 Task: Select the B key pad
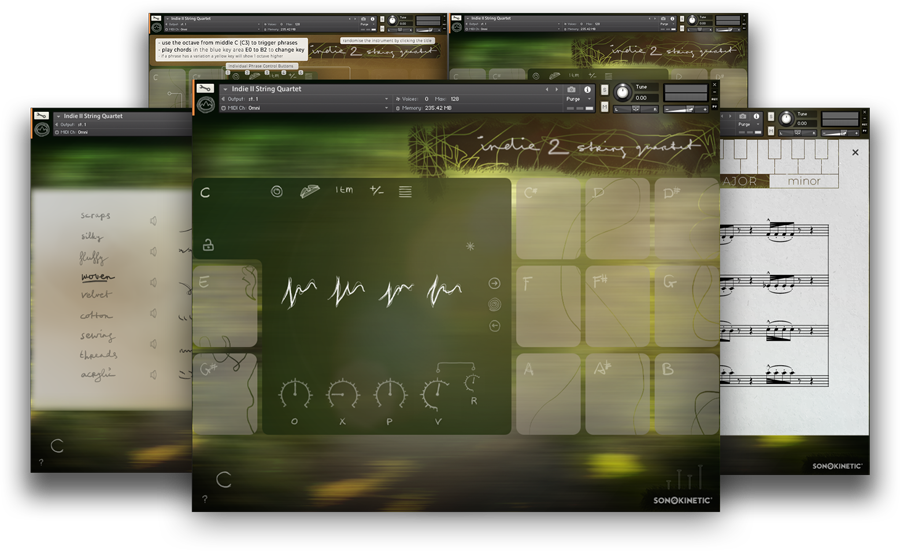click(687, 394)
